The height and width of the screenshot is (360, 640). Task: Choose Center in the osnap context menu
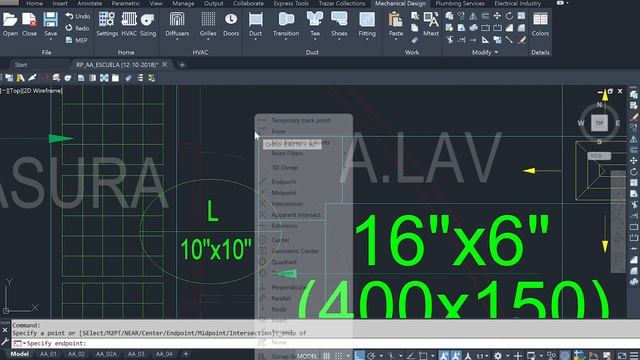tap(281, 240)
